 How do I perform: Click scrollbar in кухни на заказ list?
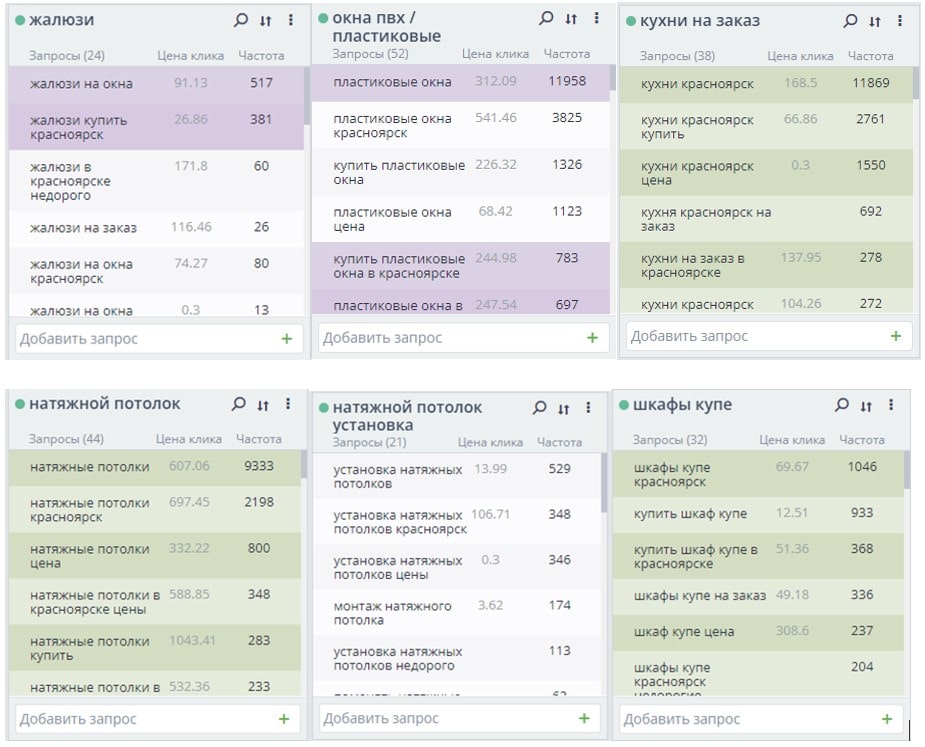point(916,84)
